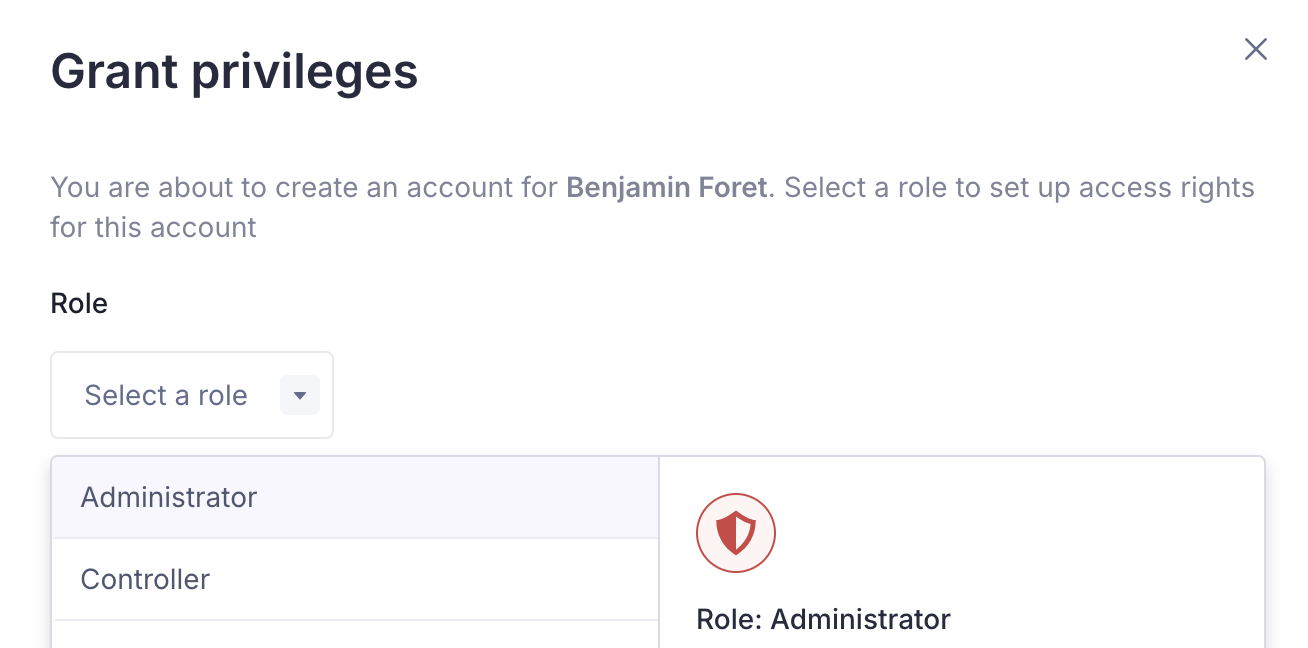Click the 'for this account' text line
The image size is (1308, 648).
(x=153, y=227)
